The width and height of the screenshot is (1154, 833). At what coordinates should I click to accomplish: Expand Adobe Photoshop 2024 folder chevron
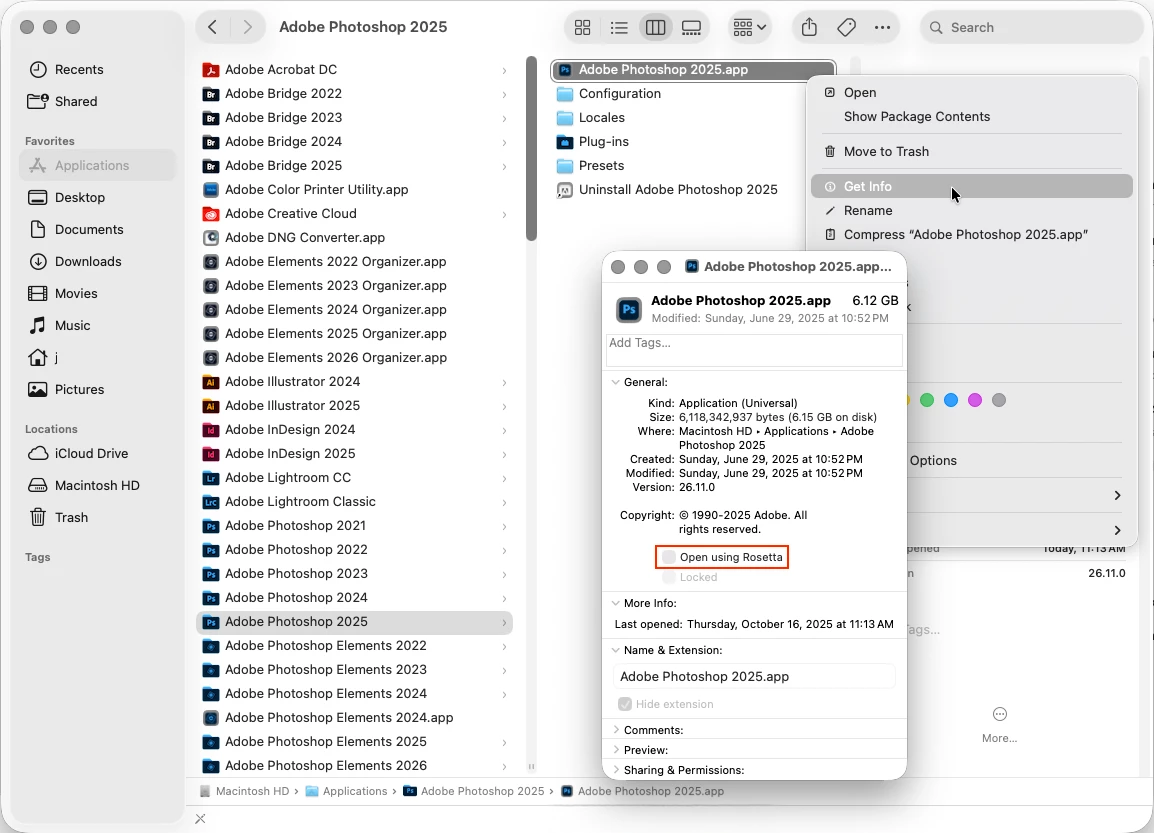[504, 598]
